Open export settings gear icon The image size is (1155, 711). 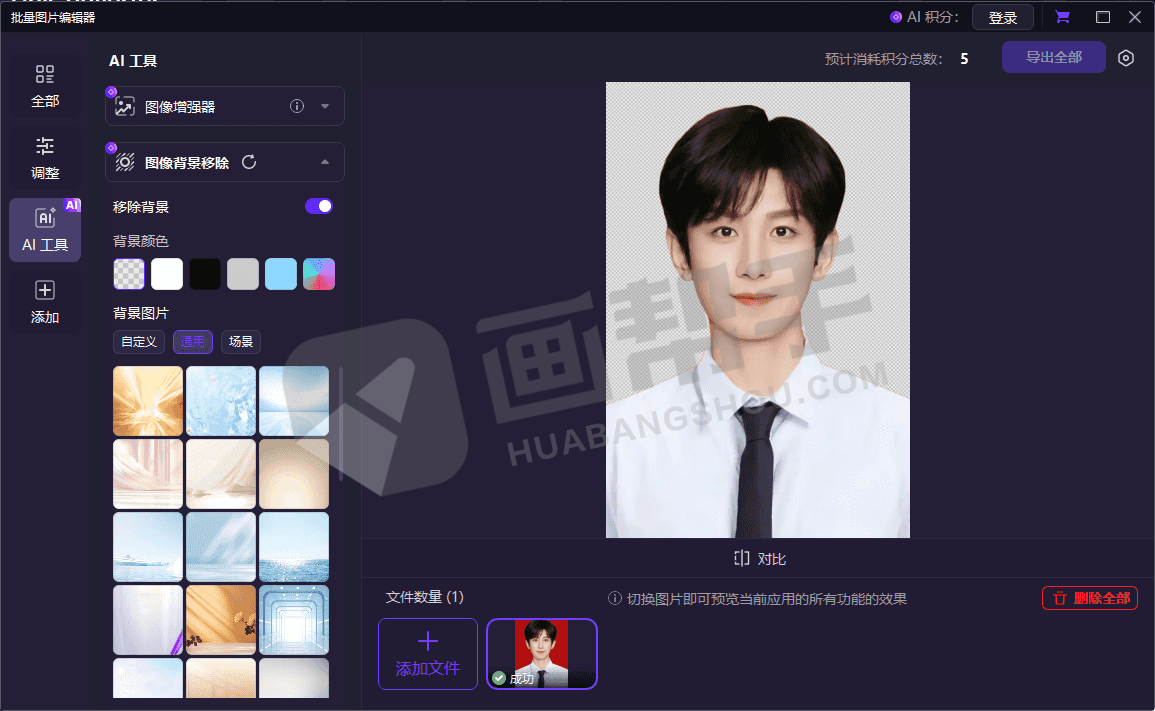click(1126, 57)
